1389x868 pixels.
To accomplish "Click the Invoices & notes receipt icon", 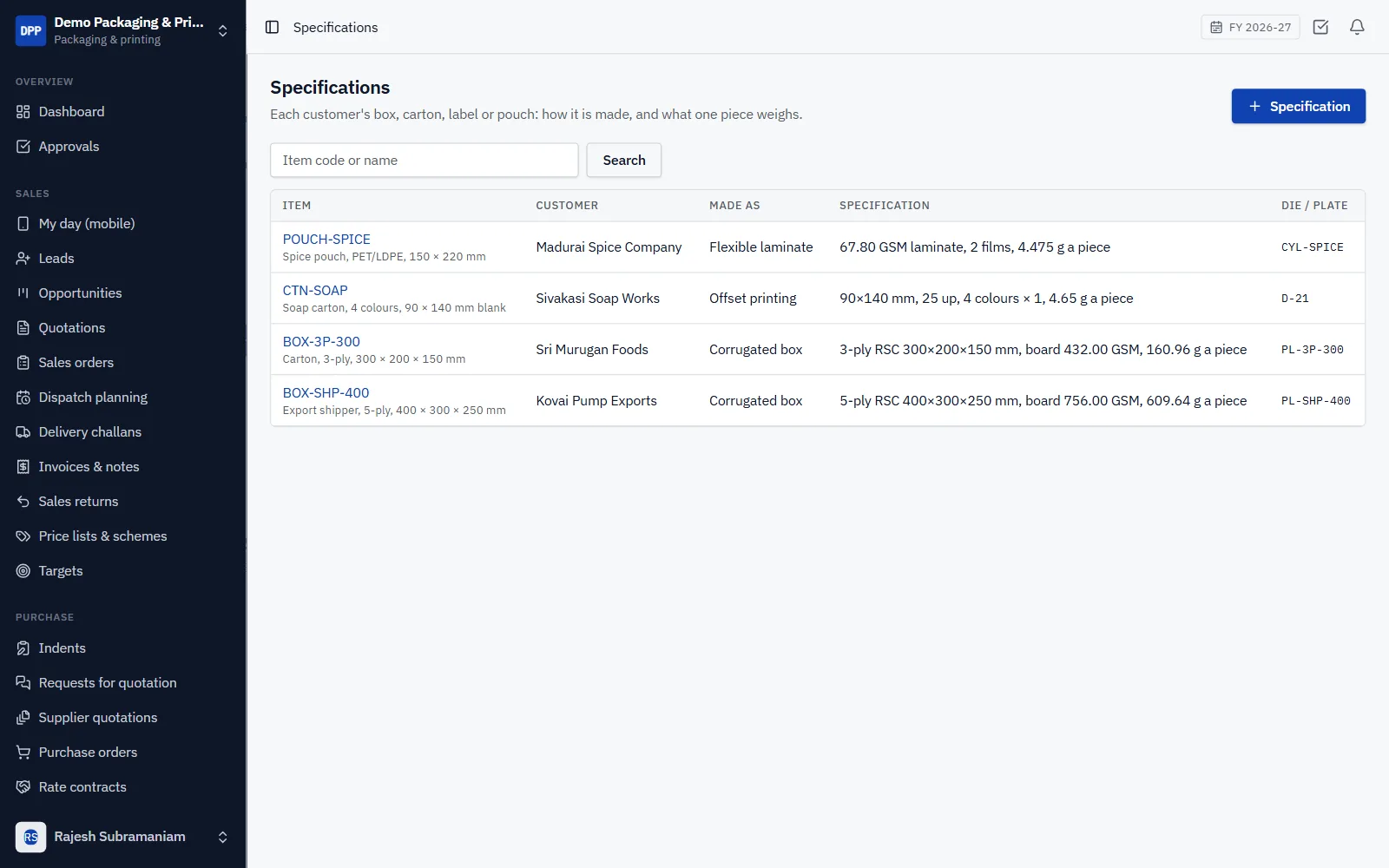I will (23, 467).
